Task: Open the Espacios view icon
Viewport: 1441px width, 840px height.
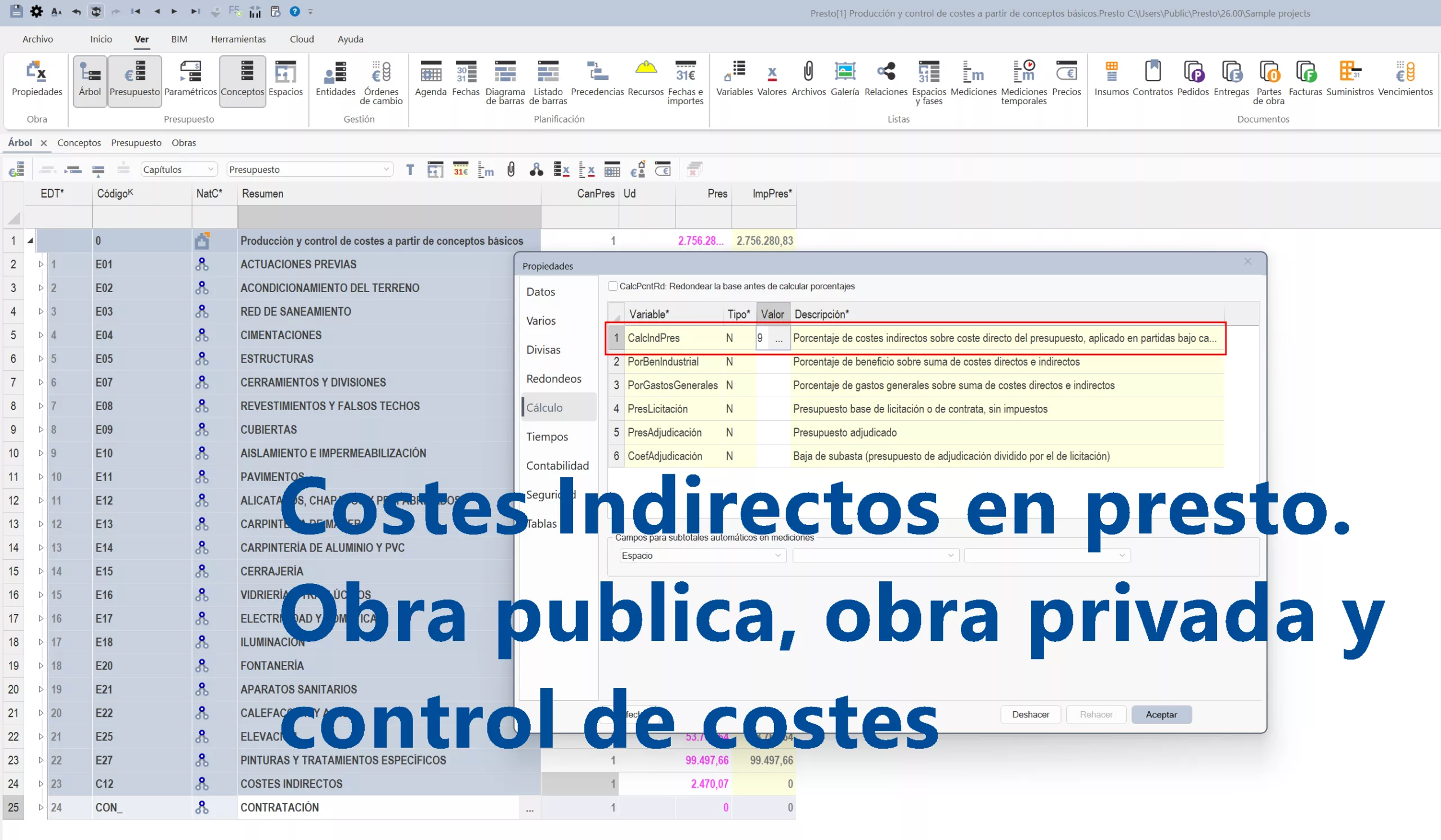Action: [285, 79]
